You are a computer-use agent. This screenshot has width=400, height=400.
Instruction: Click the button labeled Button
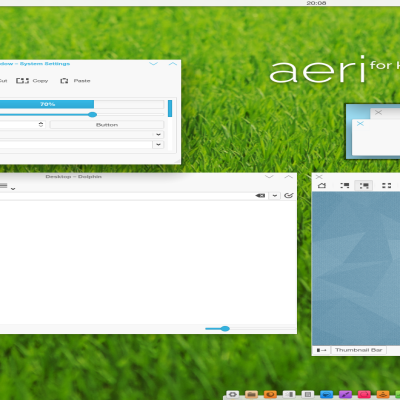107,125
